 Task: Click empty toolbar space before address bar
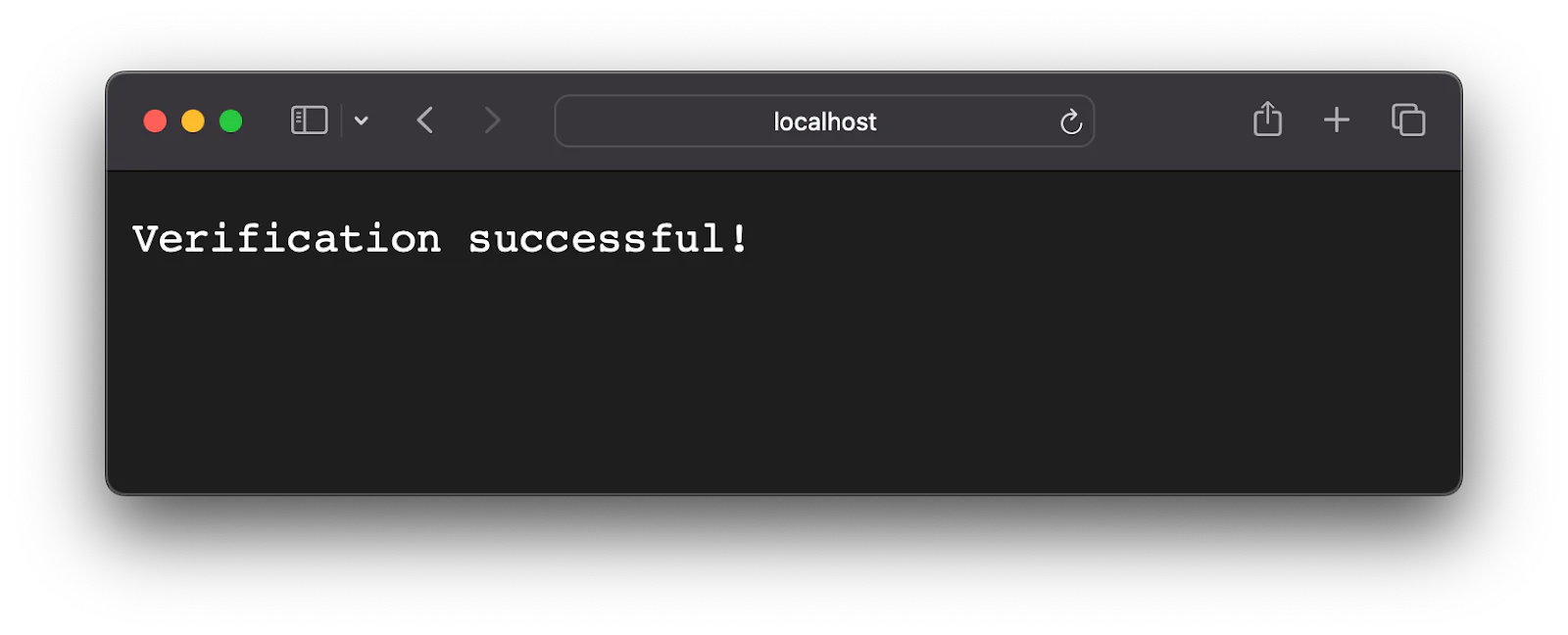tap(529, 121)
